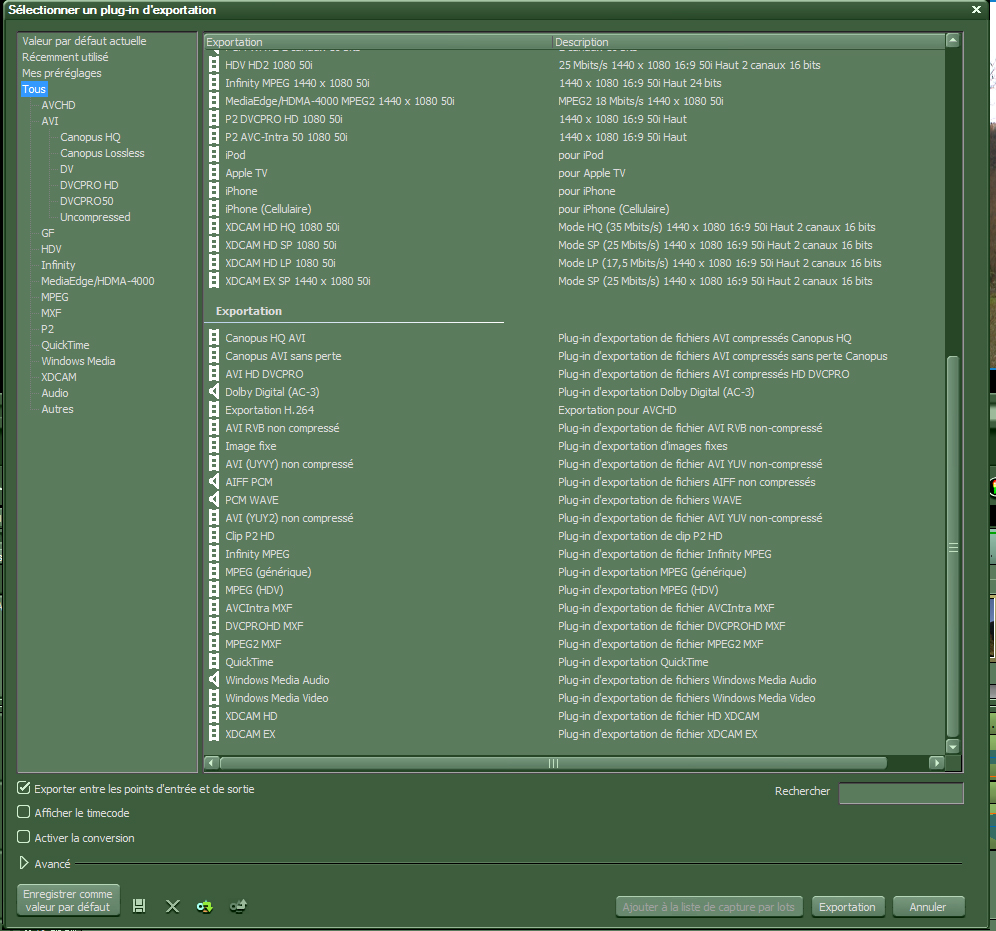Click the film icon beside XDCAM EX exporter
Screen dimensions: 996x931
[214, 734]
